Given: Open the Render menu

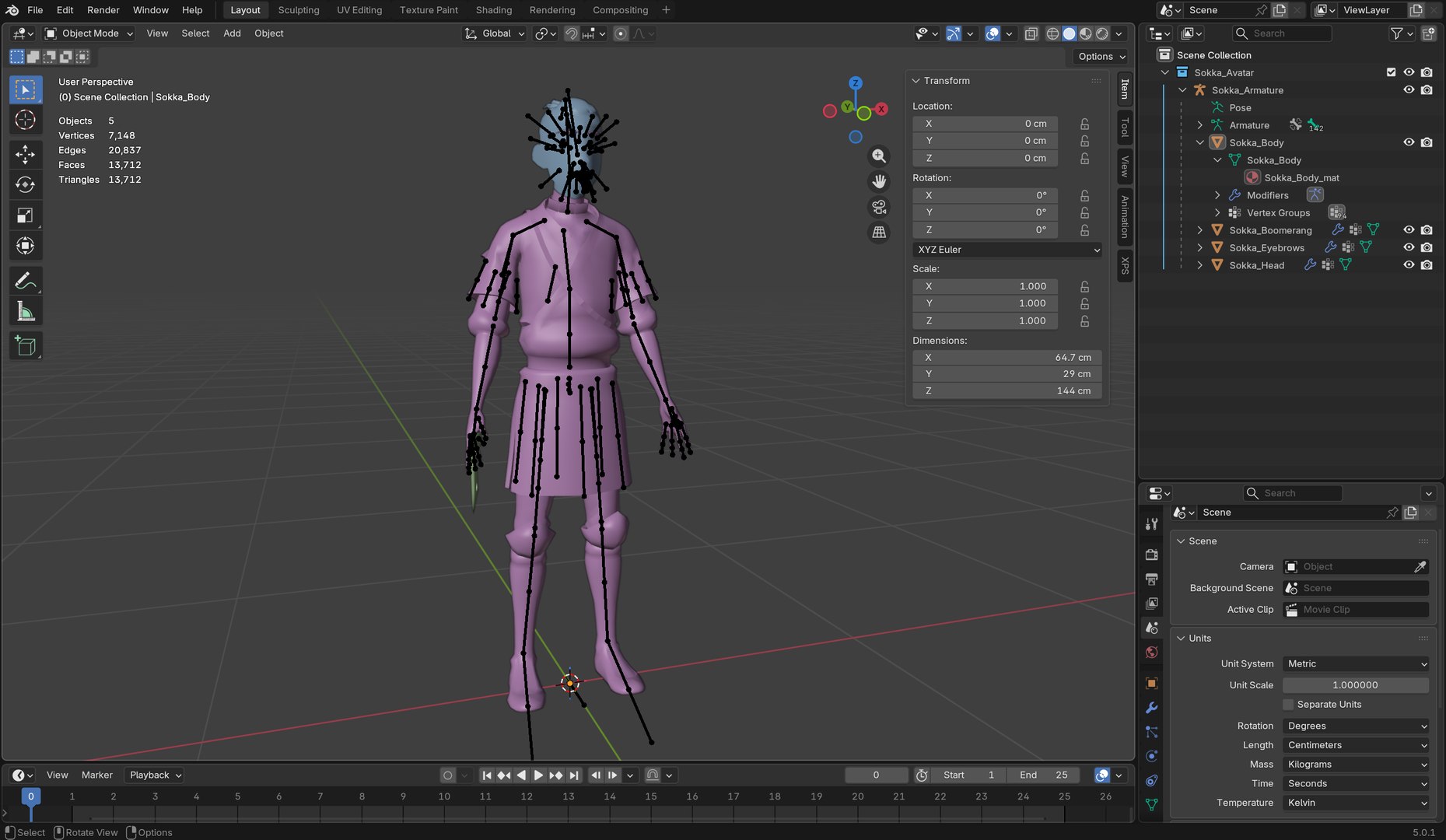Looking at the screenshot, I should click(x=103, y=10).
